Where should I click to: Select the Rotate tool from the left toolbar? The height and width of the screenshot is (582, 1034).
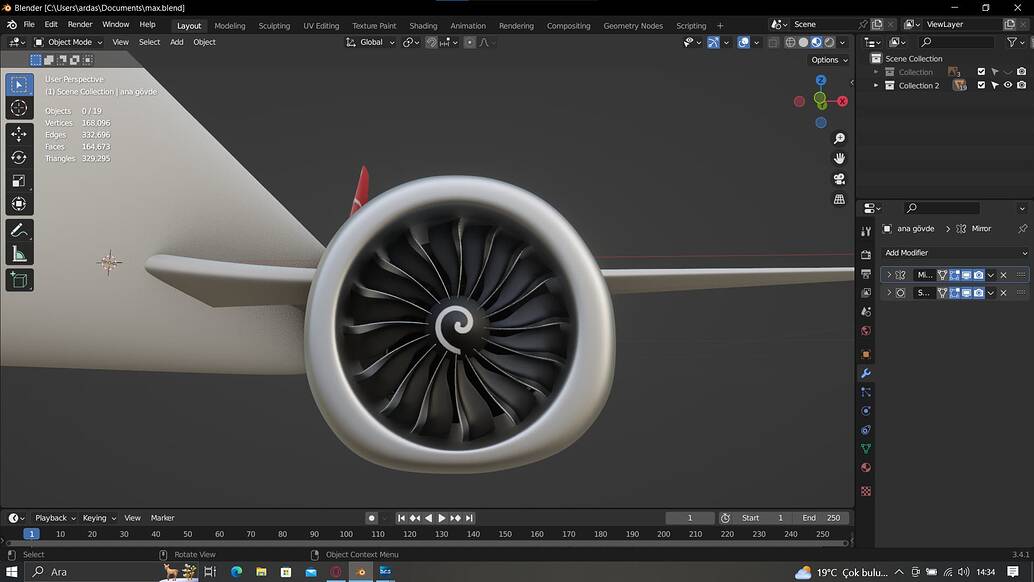[x=18, y=156]
